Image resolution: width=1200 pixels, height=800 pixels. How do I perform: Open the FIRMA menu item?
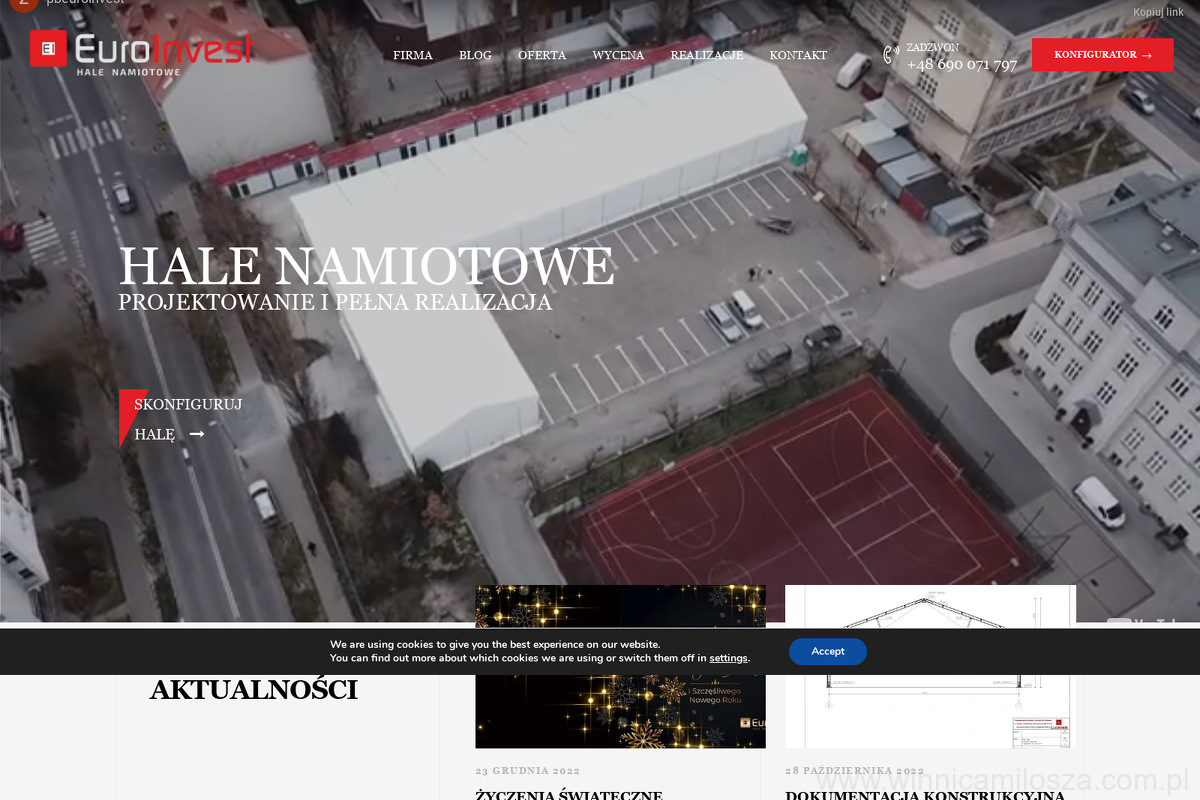[x=412, y=56]
